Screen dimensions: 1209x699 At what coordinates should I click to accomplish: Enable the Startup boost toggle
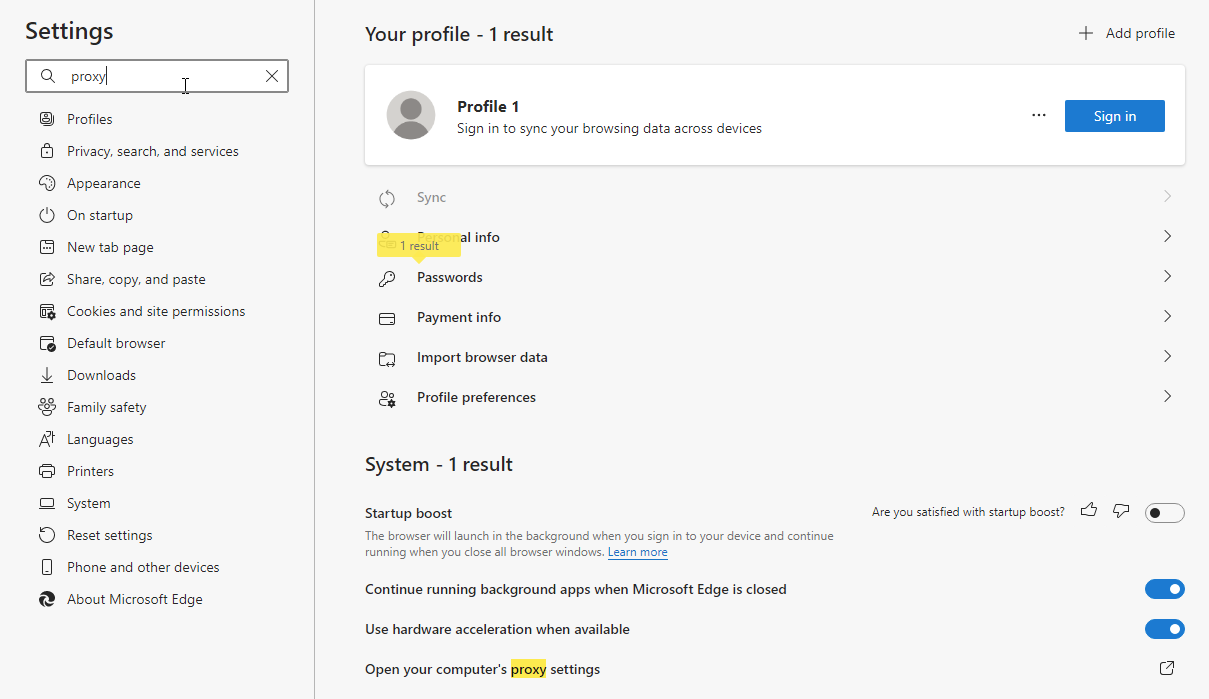click(1164, 513)
